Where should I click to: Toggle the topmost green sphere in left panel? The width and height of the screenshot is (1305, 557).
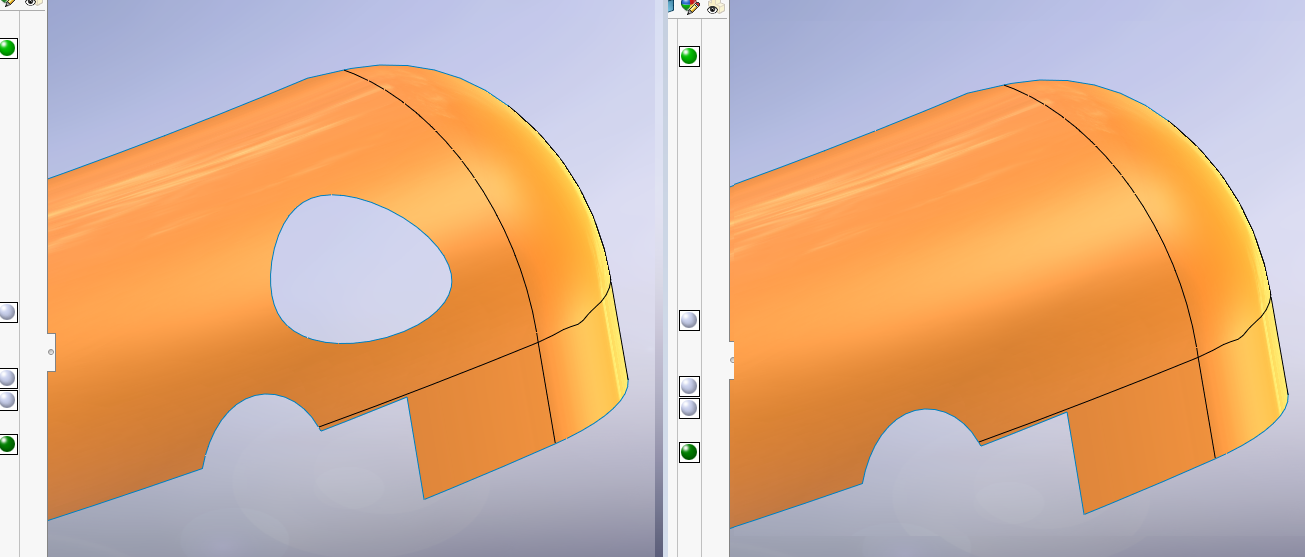coord(7,48)
